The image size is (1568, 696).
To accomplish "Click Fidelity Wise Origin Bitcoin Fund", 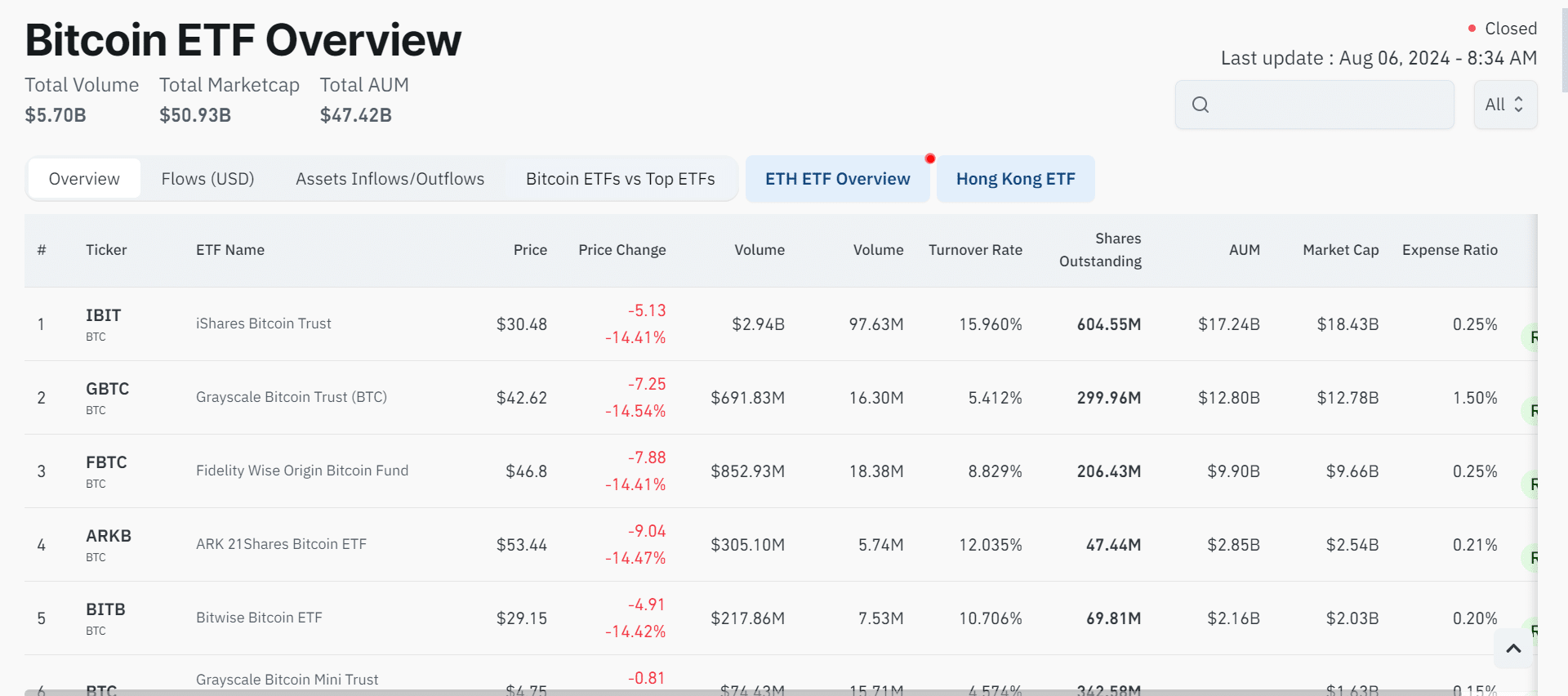I will (x=301, y=471).
